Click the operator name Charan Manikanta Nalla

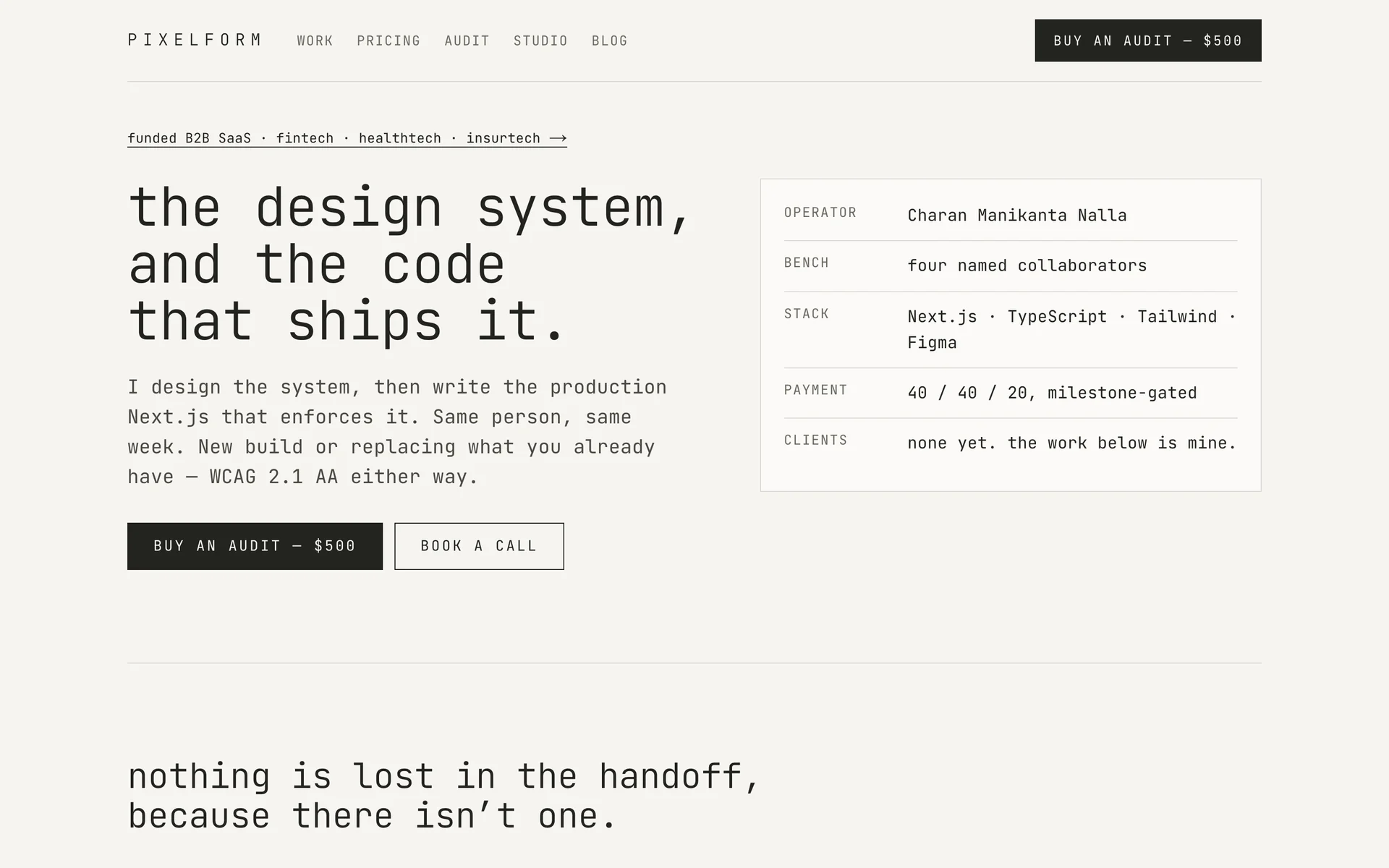pyautogui.click(x=1016, y=216)
